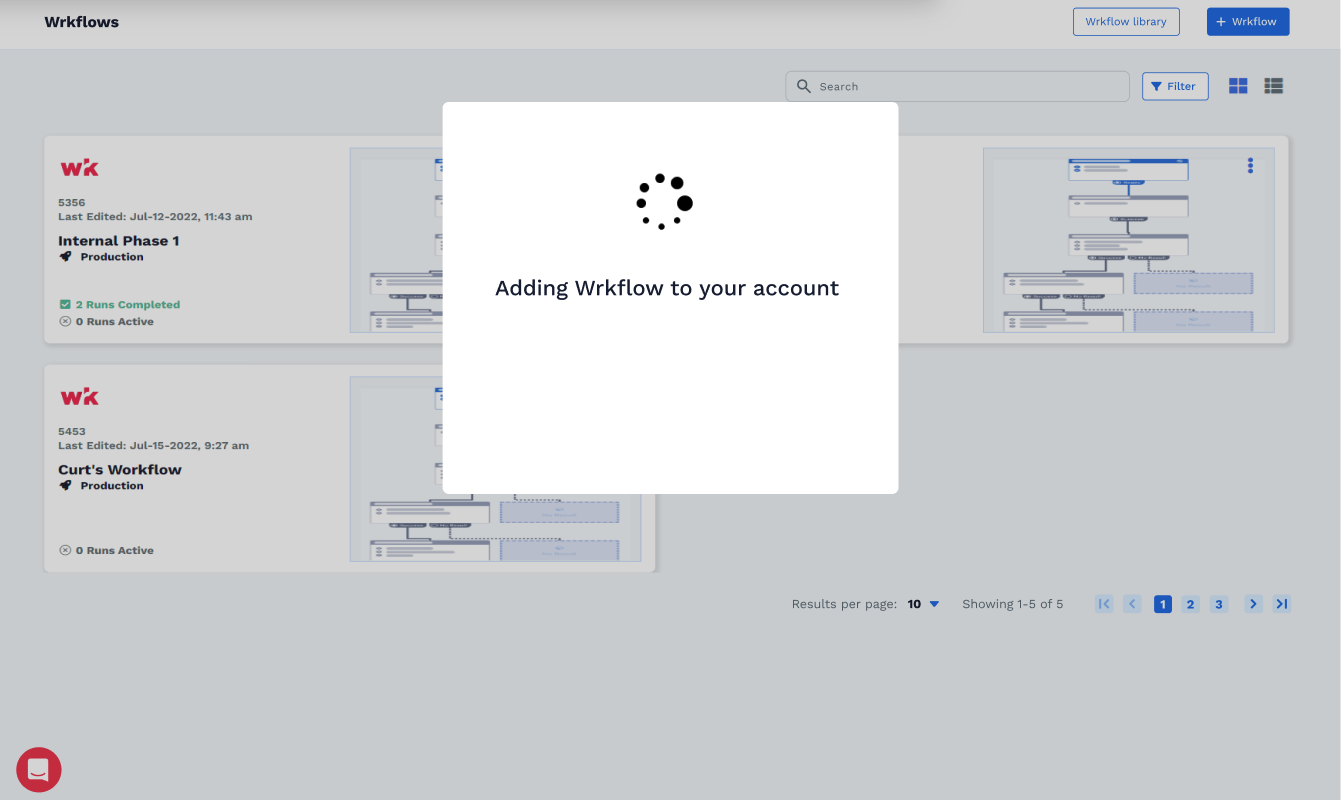Open the top-right card workflow diagram thumbnail

[x=1129, y=240]
